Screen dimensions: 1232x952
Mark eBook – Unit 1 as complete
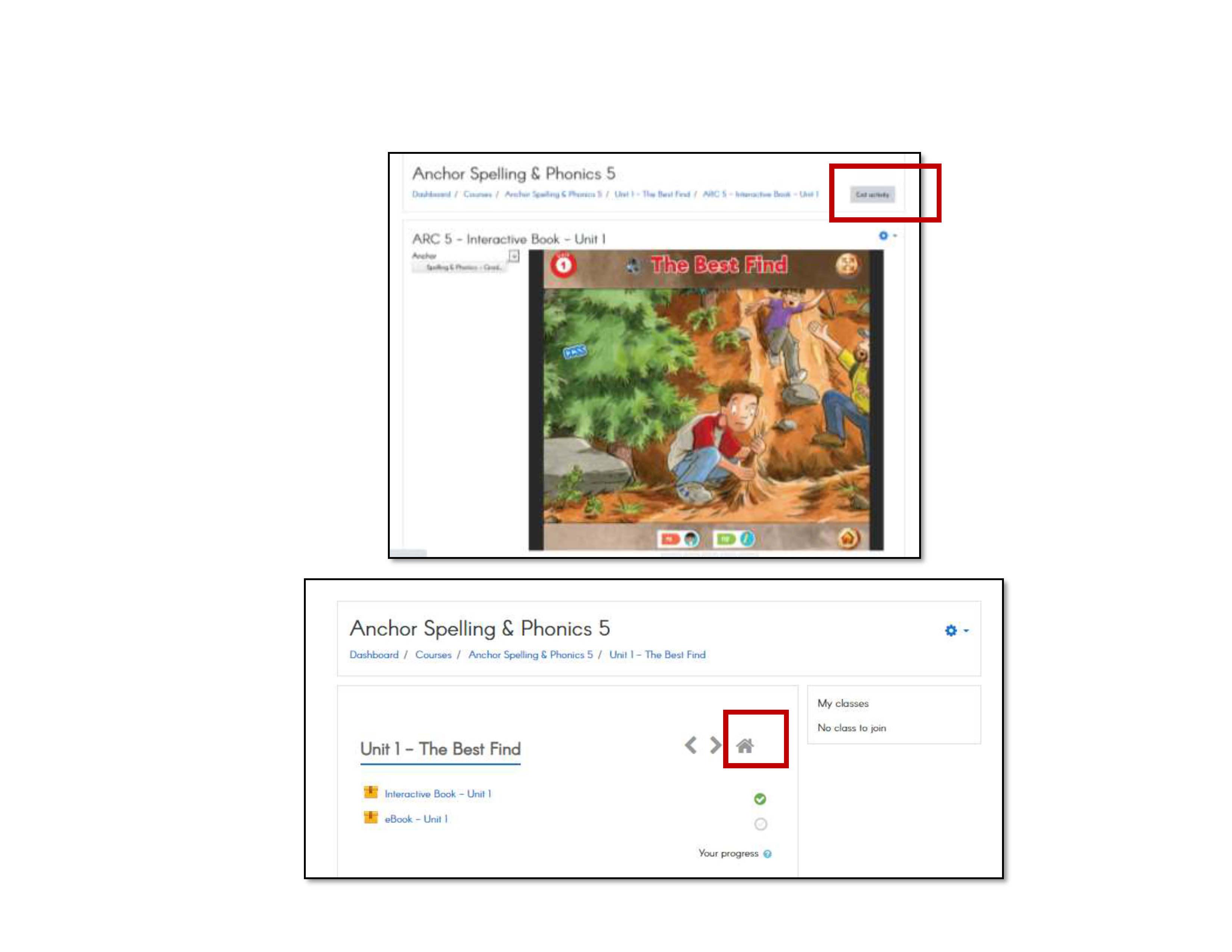[x=760, y=824]
